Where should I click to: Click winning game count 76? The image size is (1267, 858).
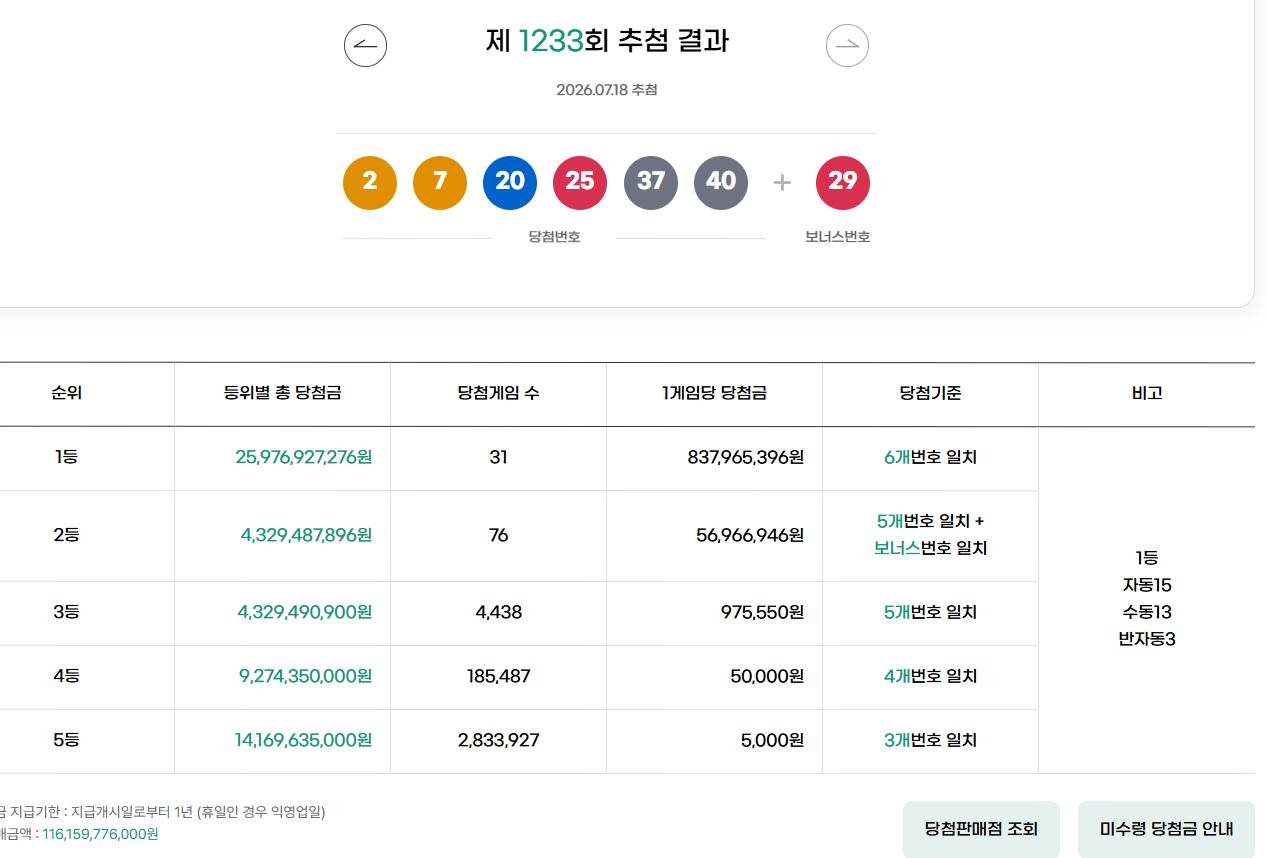pyautogui.click(x=498, y=535)
